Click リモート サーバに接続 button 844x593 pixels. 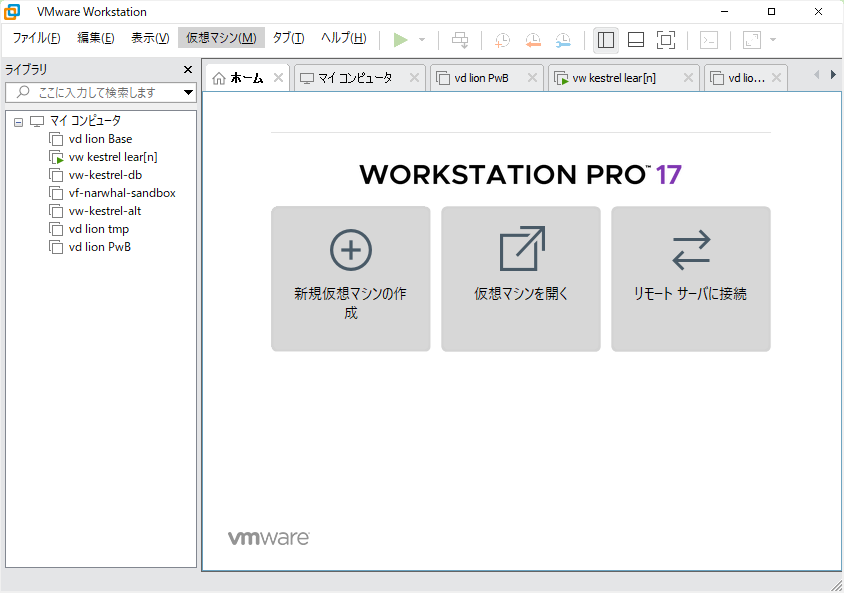pos(690,278)
